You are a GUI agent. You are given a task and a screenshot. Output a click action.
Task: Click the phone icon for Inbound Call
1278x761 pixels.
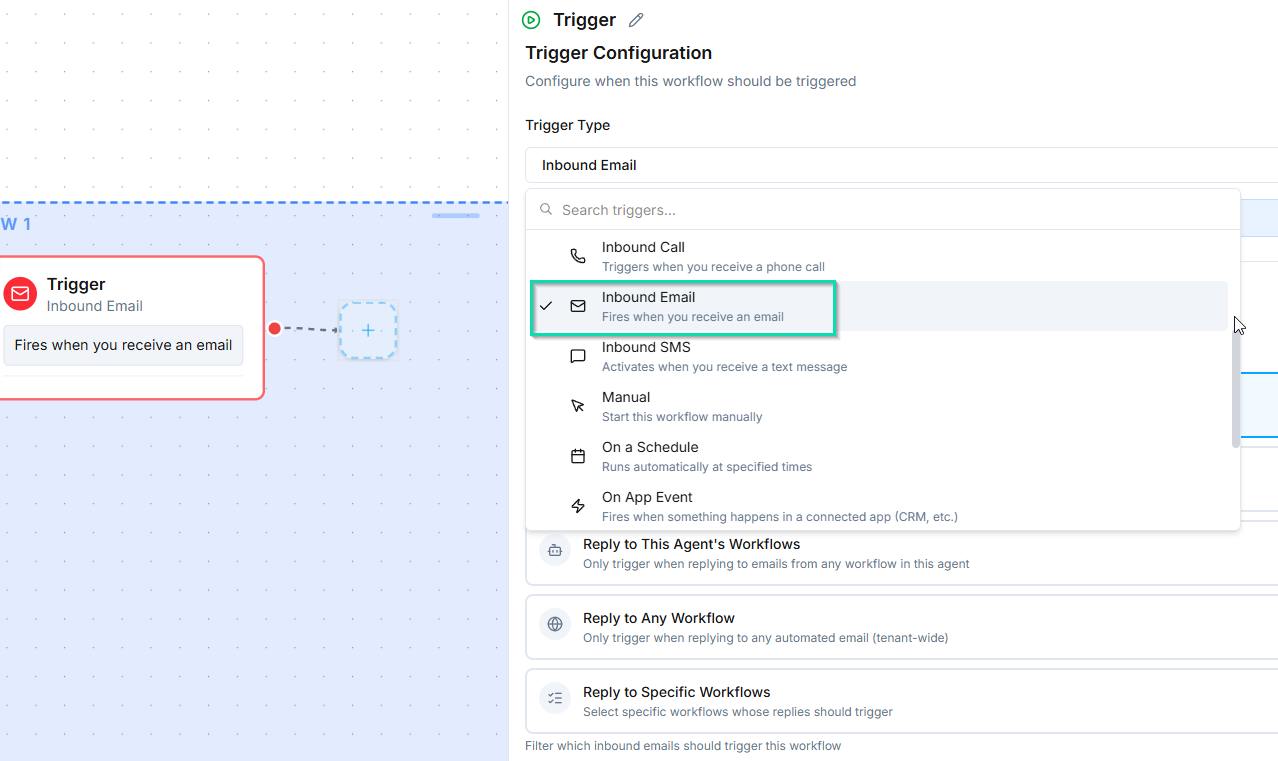tap(578, 256)
